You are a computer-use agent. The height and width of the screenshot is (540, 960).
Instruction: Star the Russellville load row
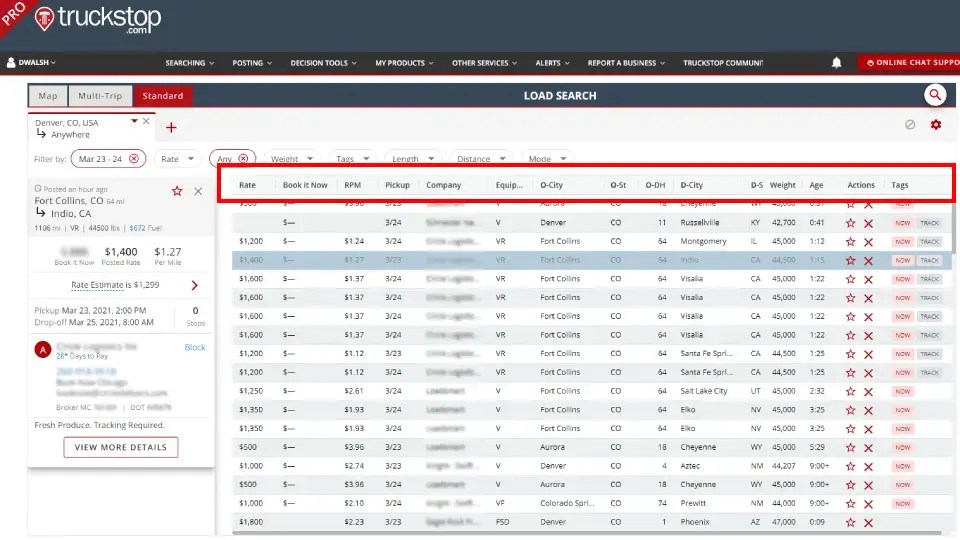(x=850, y=223)
